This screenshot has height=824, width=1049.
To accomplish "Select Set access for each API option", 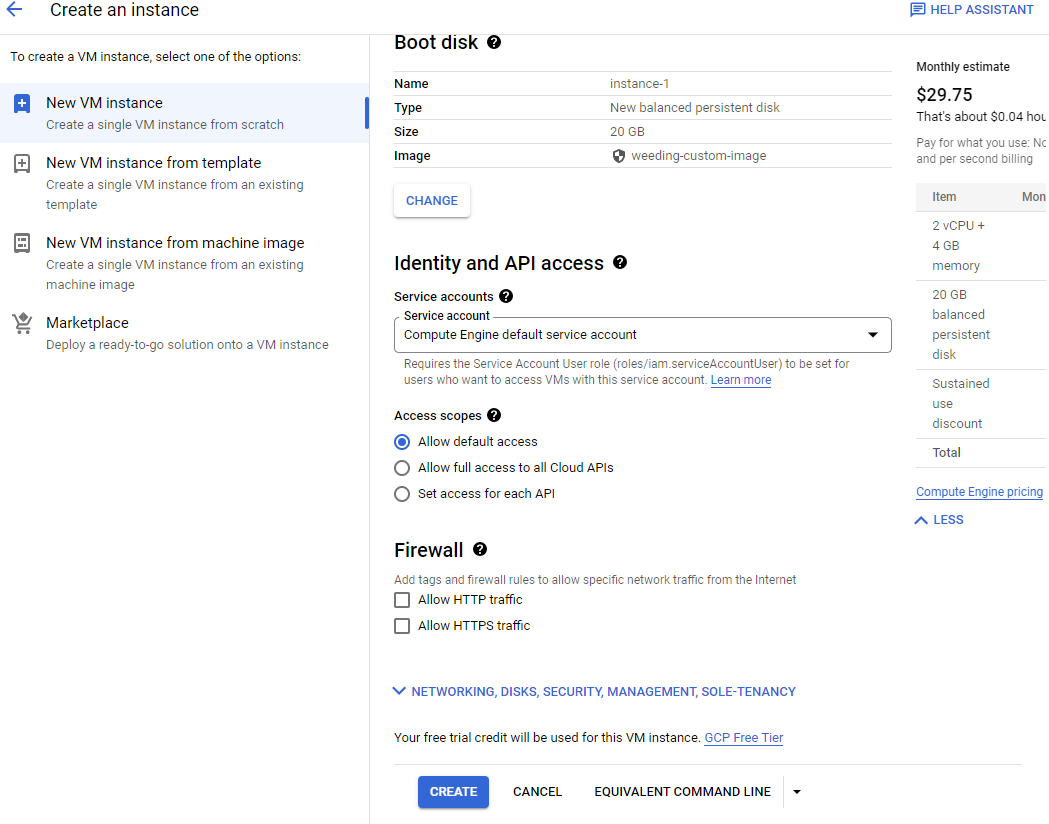I will point(402,494).
